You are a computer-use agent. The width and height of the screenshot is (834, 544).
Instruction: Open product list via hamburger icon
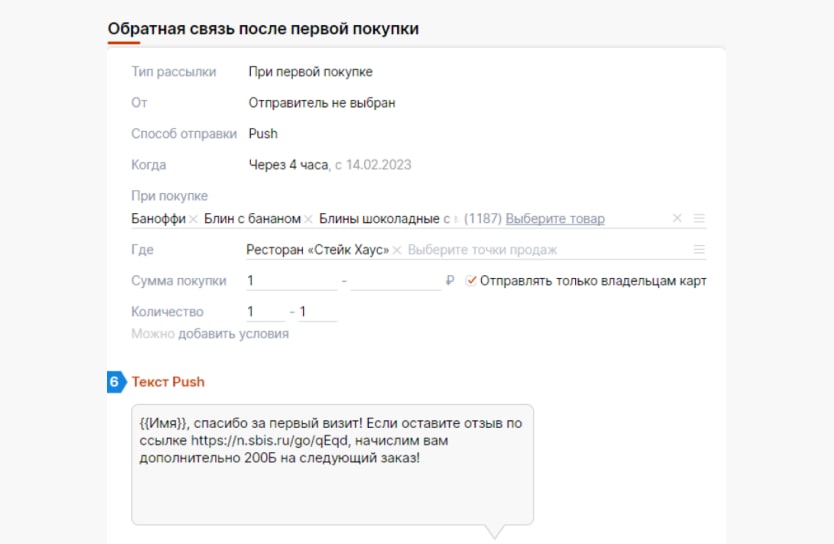point(700,218)
